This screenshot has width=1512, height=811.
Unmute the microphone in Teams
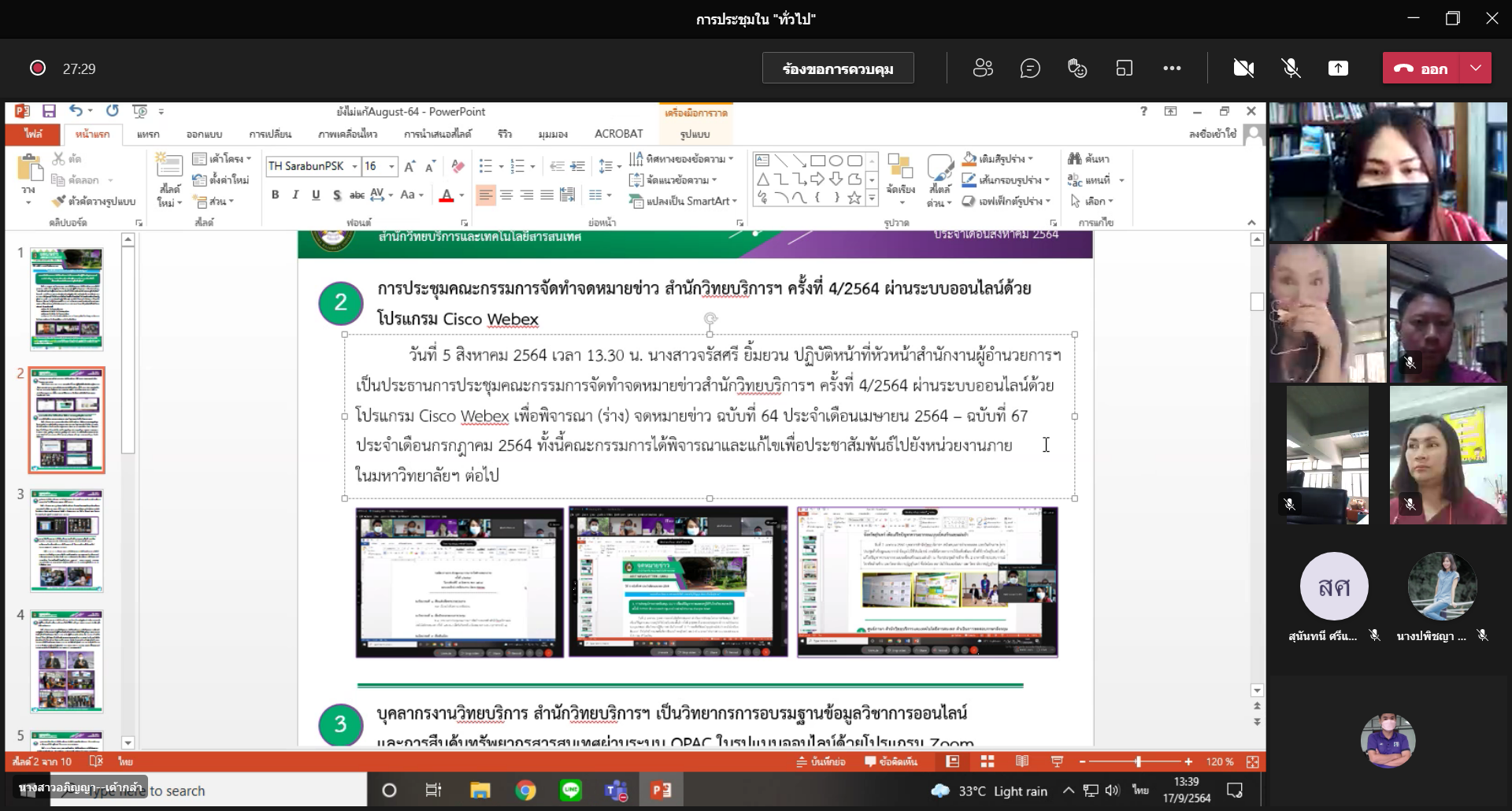(x=1291, y=69)
